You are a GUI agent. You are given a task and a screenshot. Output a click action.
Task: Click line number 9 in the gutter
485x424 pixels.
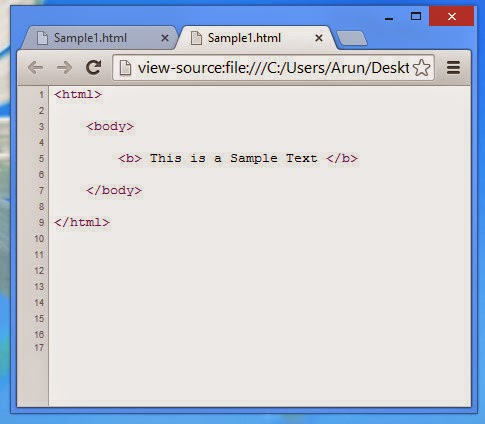pyautogui.click(x=41, y=222)
